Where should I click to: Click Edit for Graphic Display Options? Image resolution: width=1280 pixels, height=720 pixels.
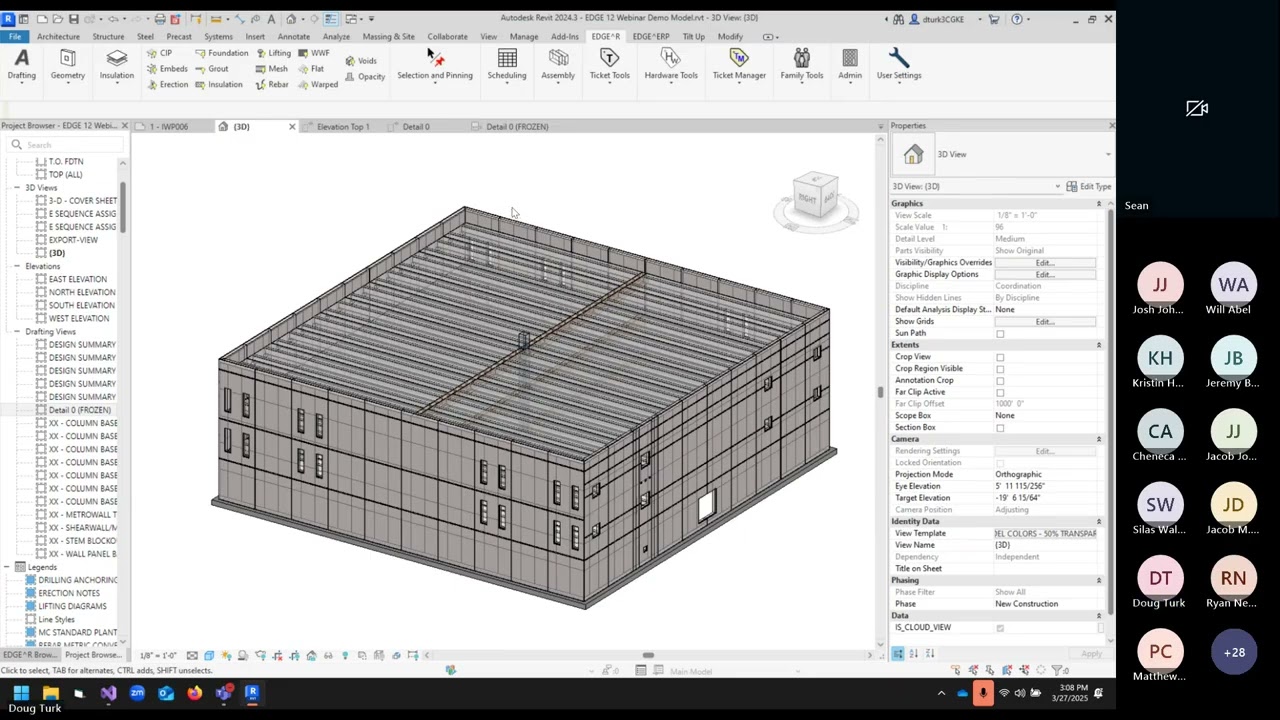1045,275
